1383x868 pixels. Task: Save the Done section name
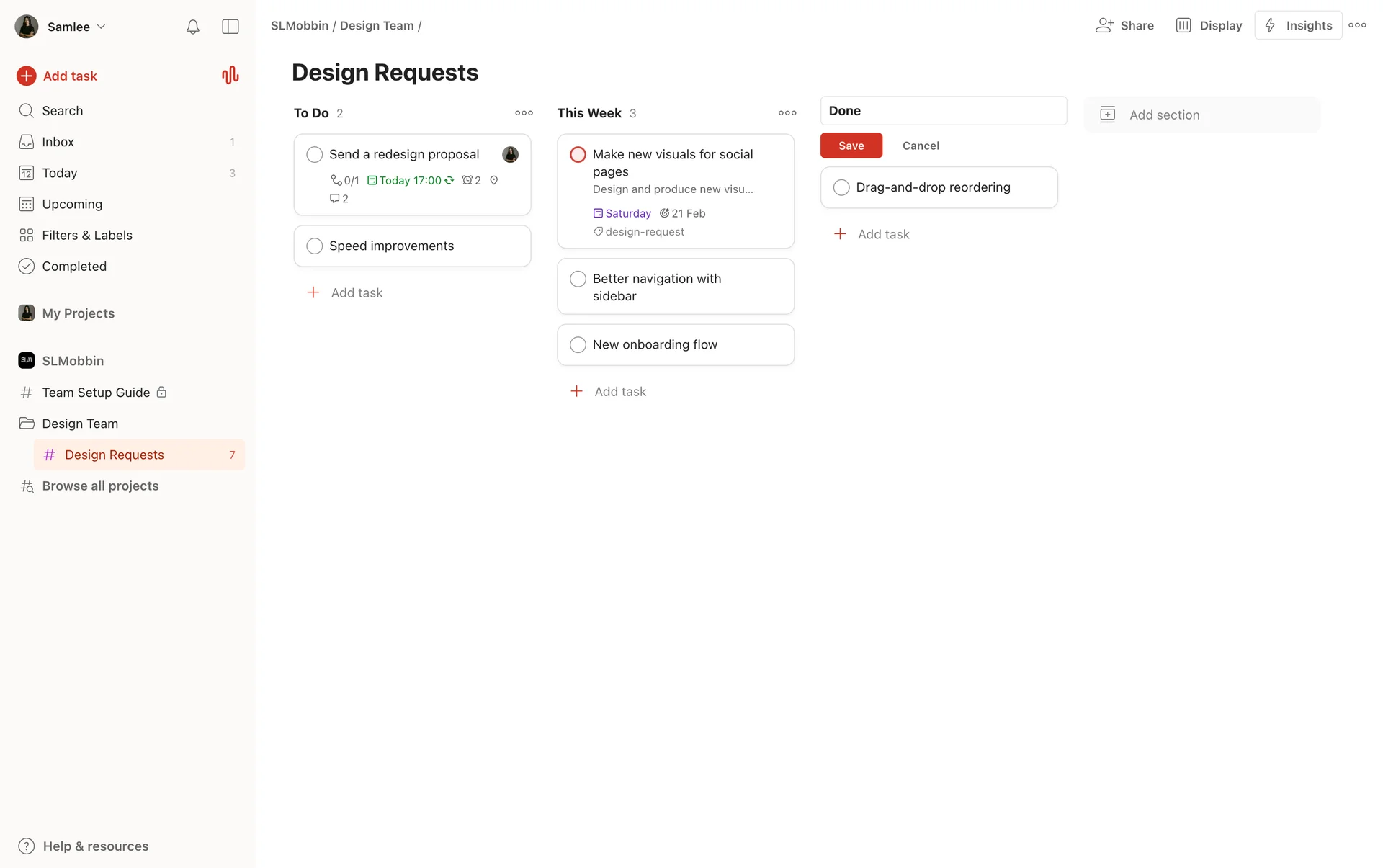(851, 146)
